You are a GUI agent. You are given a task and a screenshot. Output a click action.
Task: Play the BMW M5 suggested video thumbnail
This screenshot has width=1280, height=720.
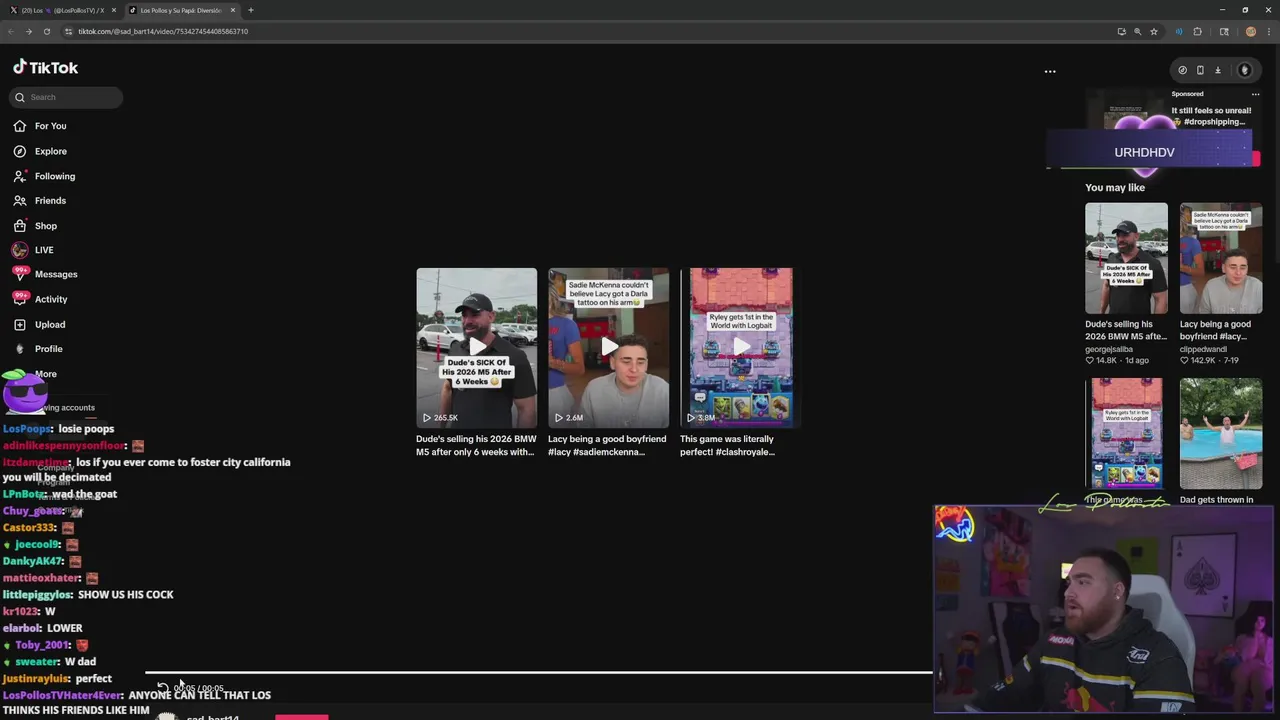pos(476,347)
